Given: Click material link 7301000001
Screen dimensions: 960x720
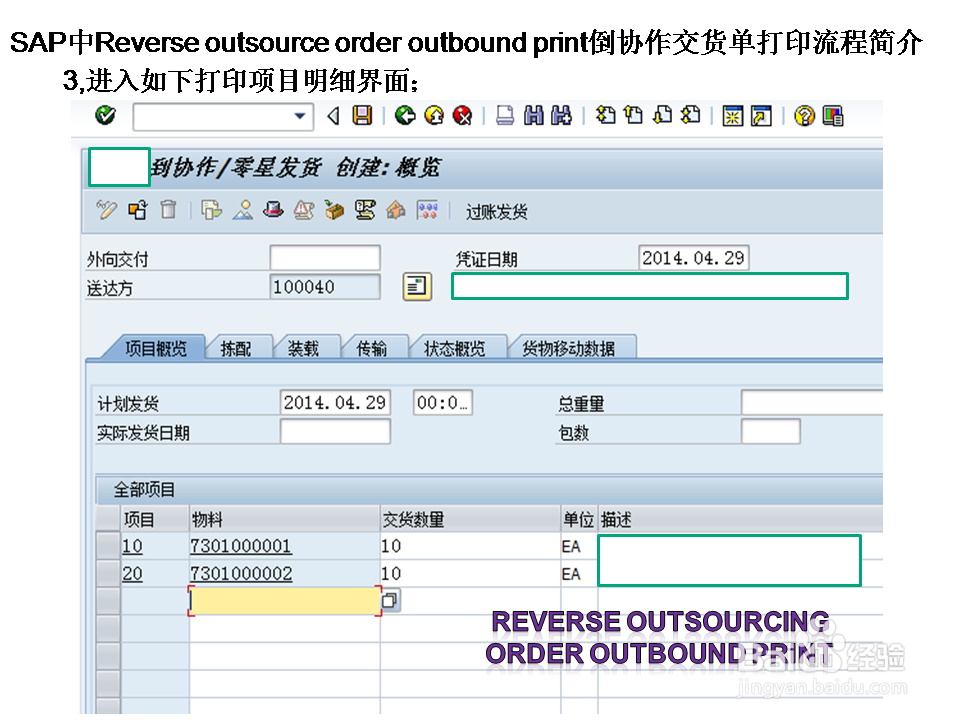Looking at the screenshot, I should pyautogui.click(x=241, y=546).
